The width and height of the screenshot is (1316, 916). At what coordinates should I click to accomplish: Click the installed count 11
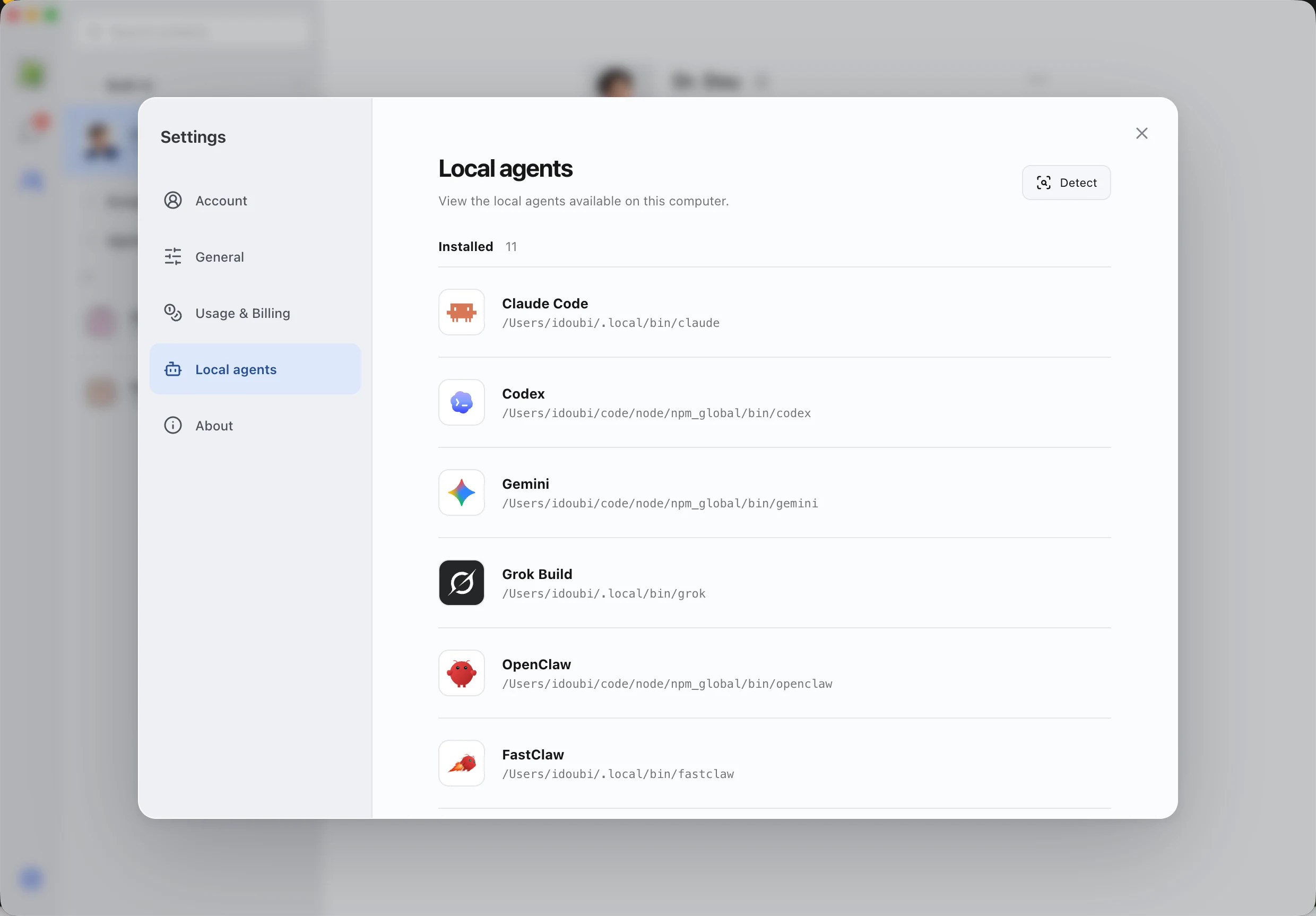[x=511, y=246]
